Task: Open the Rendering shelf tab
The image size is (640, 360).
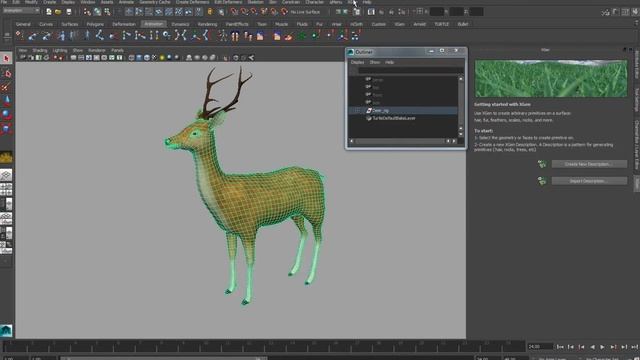Action: (207, 24)
